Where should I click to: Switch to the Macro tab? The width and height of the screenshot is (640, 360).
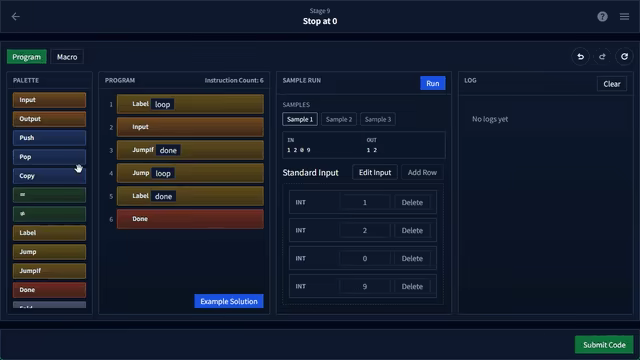coord(67,57)
